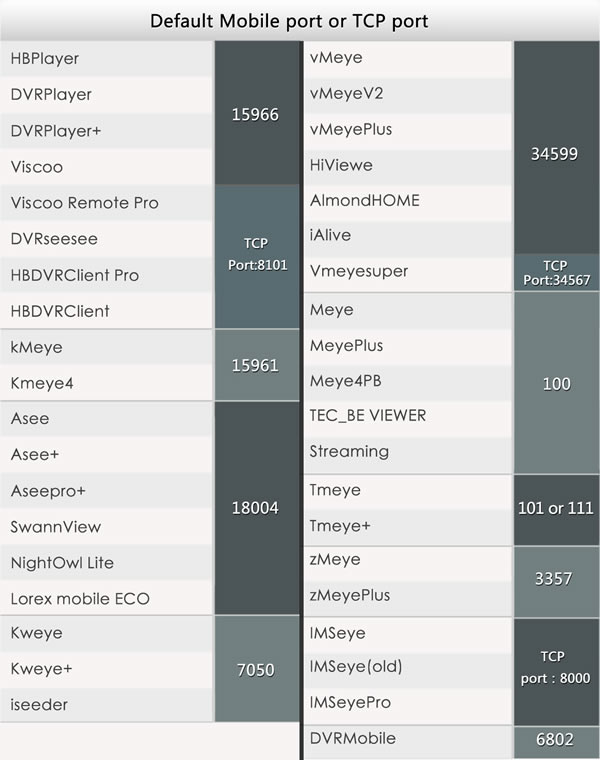The image size is (600, 760).
Task: Click the 18004 port cell
Action: click(x=255, y=508)
